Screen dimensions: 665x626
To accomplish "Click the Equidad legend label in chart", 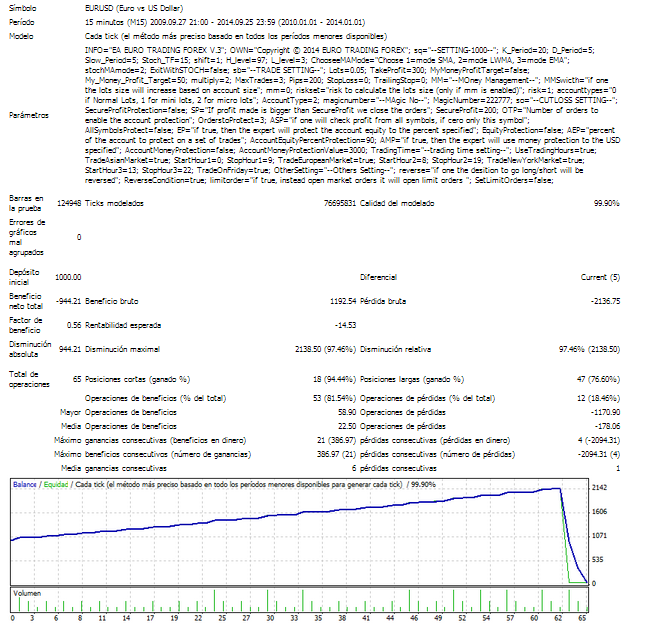I will coord(57,484).
